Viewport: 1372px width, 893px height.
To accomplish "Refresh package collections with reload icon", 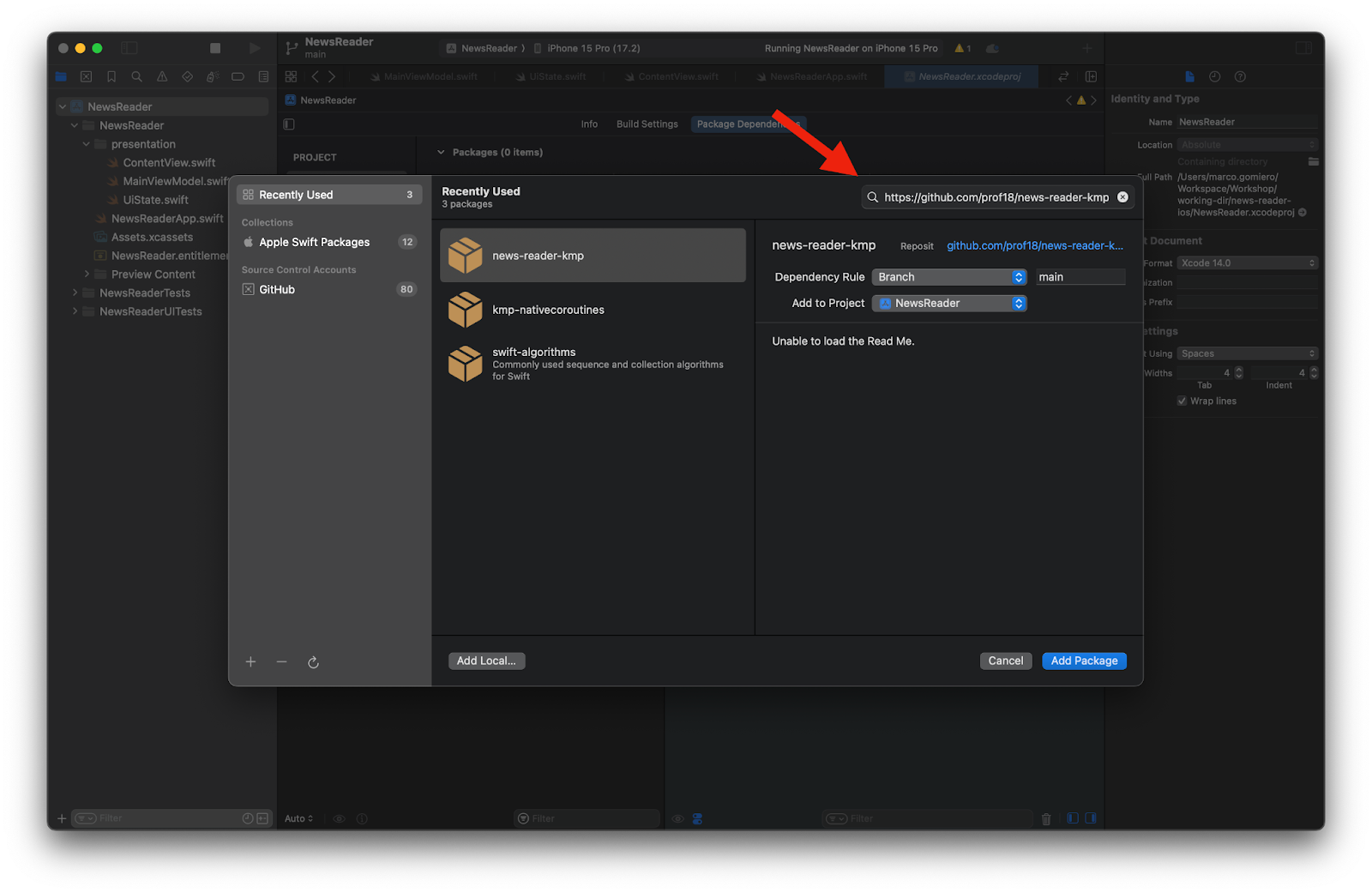I will click(313, 662).
